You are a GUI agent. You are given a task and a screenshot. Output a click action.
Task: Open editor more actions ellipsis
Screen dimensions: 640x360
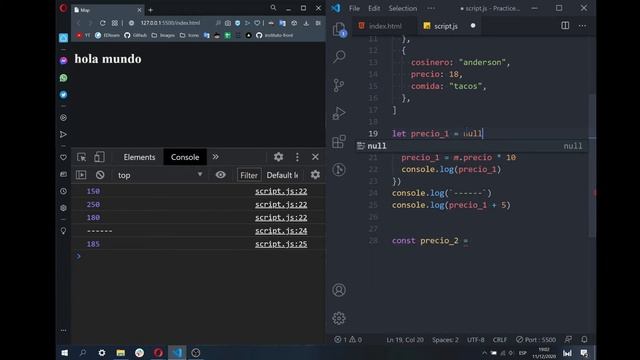tap(582, 26)
